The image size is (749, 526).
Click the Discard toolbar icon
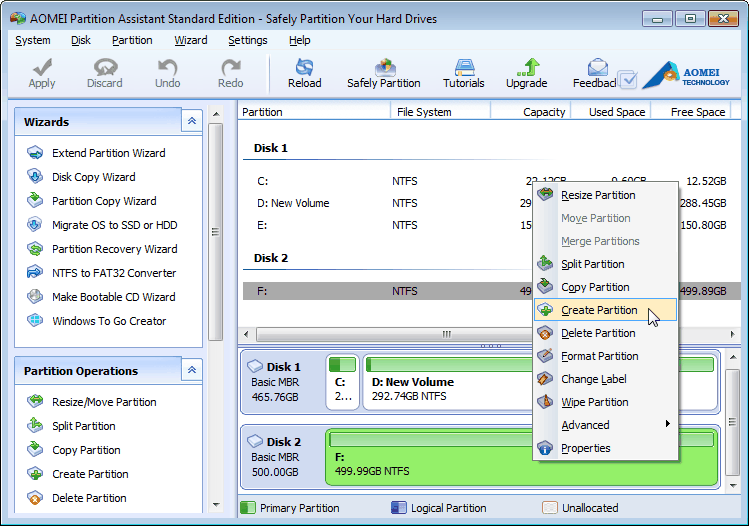tap(105, 68)
